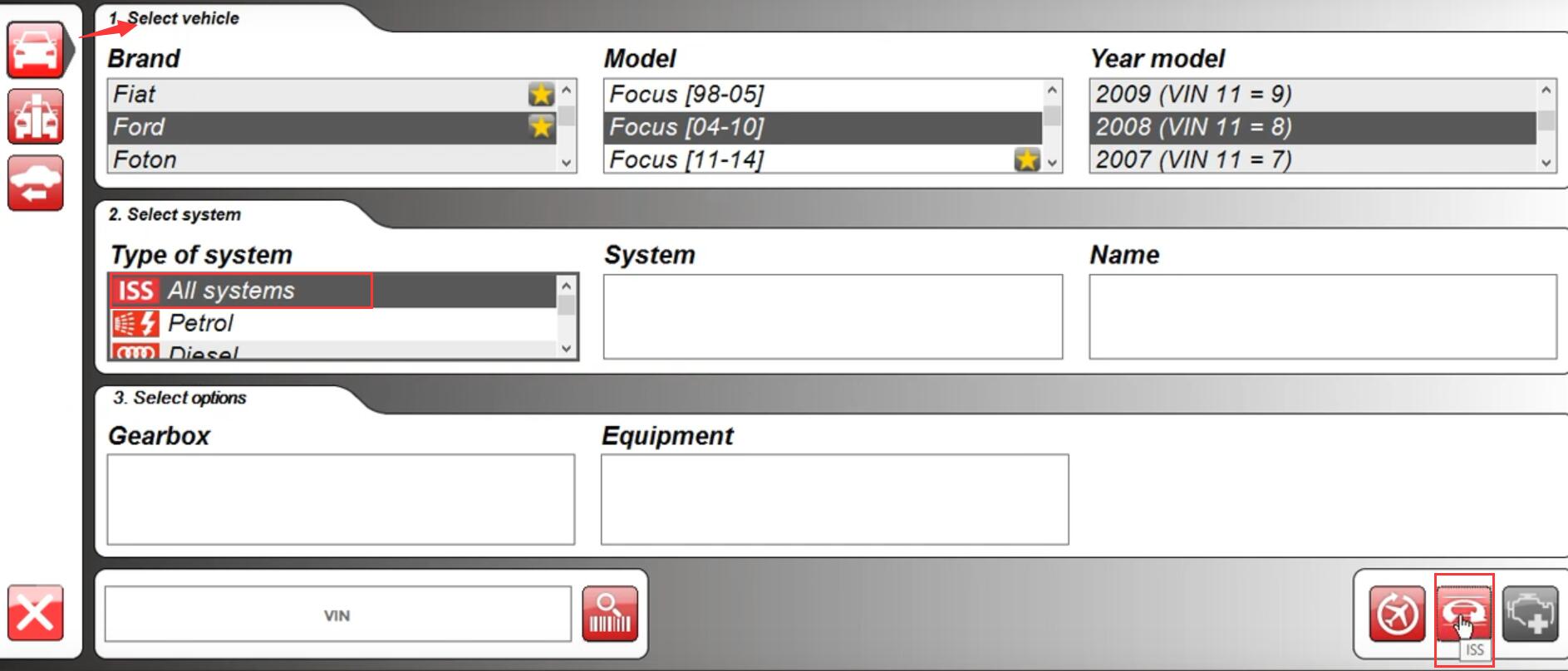This screenshot has width=1568, height=671.
Task: Select the Petrol system type
Action: 332,323
